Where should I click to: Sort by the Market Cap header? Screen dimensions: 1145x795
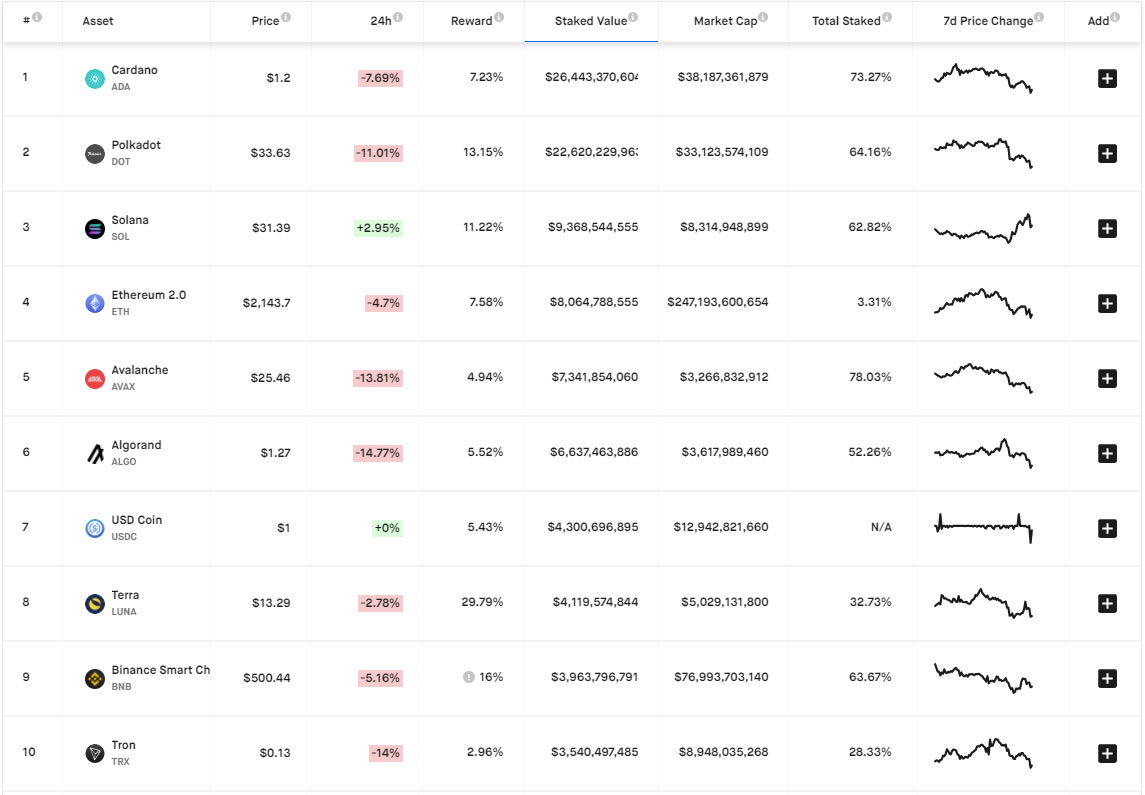725,21
